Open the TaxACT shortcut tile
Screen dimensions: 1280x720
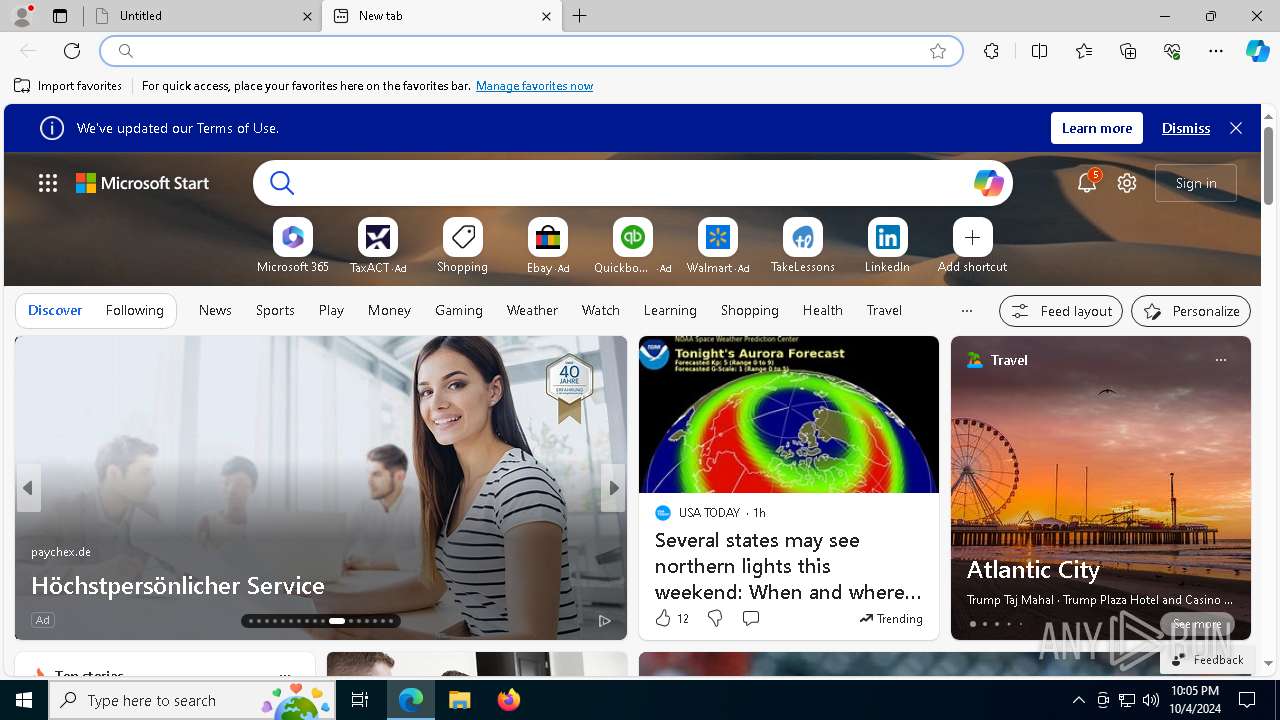click(378, 238)
